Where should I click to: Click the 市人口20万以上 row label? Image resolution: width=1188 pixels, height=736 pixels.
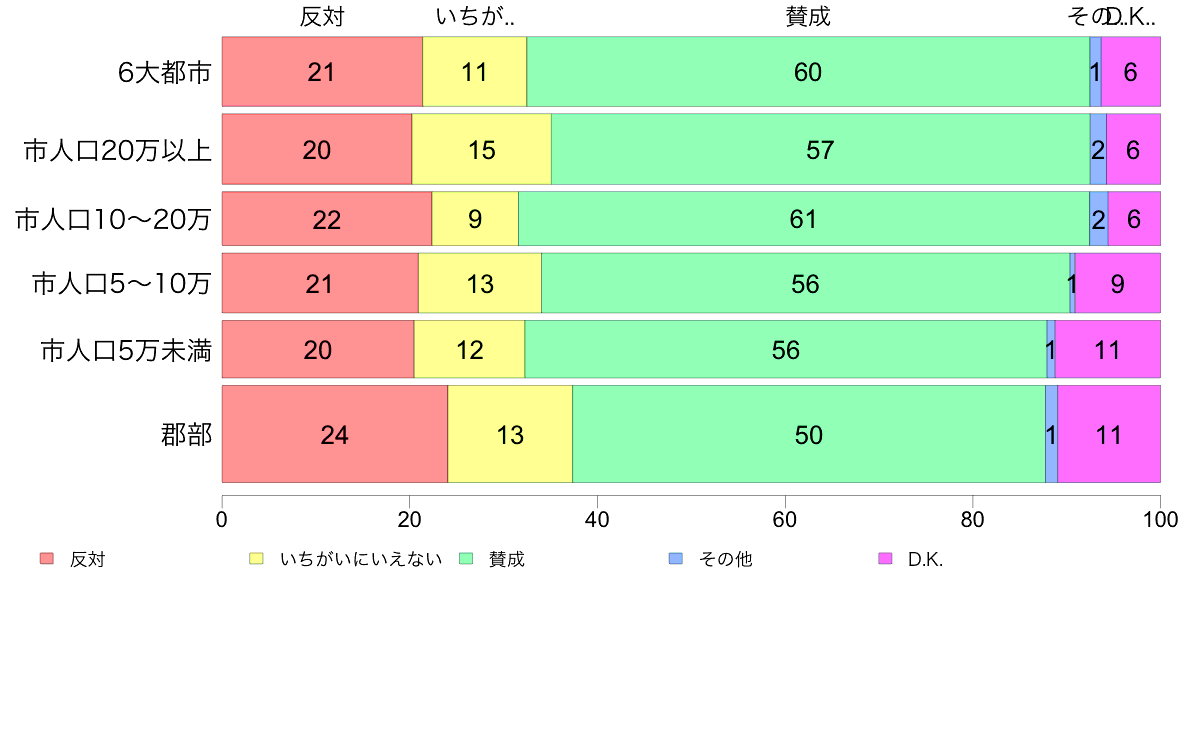click(117, 150)
